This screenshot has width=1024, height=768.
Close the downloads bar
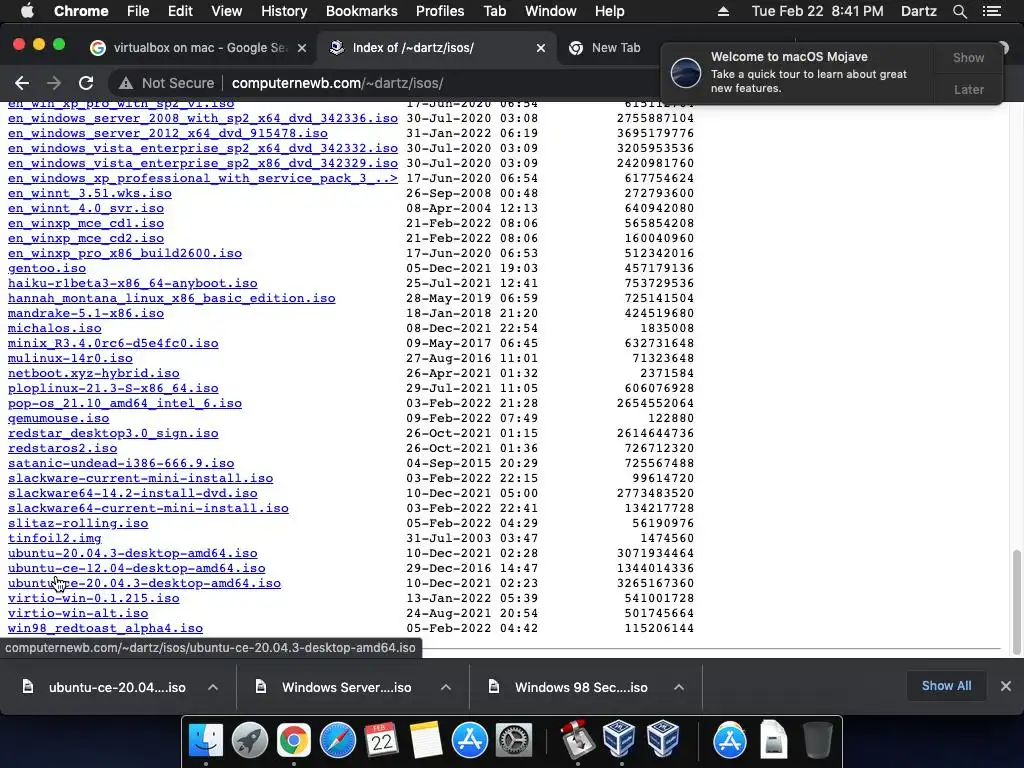click(1006, 686)
